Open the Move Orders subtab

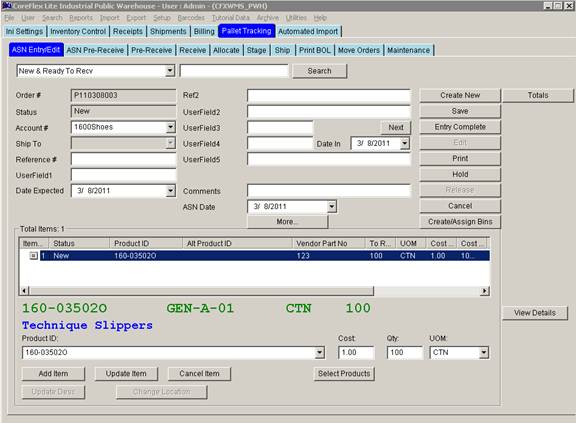tap(359, 50)
